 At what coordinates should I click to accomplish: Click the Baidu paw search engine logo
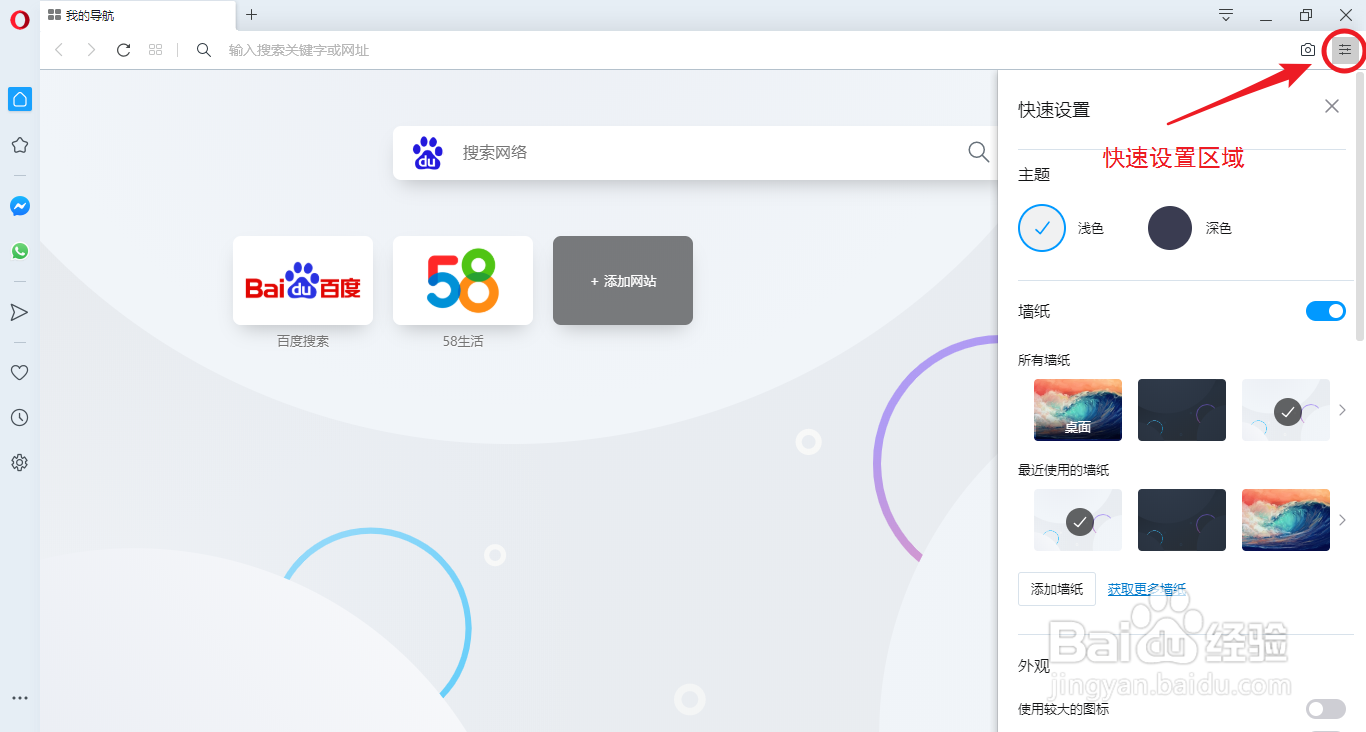click(428, 153)
